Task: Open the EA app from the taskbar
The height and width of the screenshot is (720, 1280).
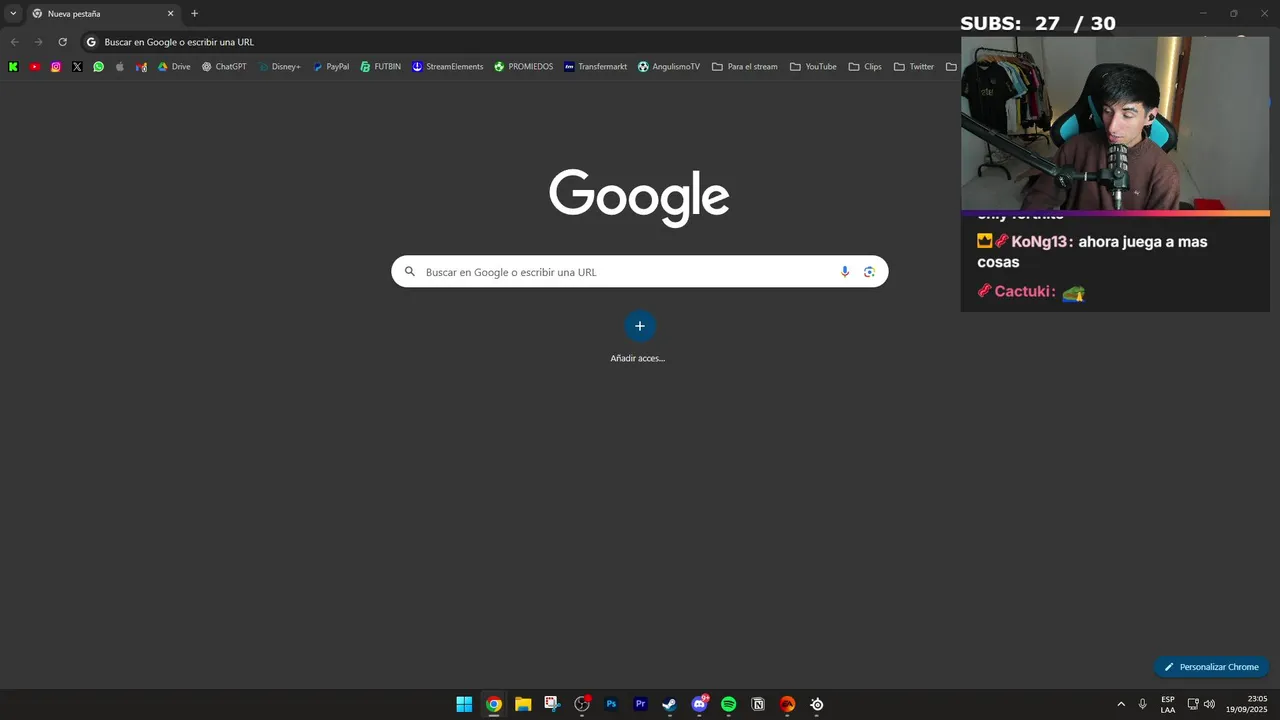Action: [787, 704]
